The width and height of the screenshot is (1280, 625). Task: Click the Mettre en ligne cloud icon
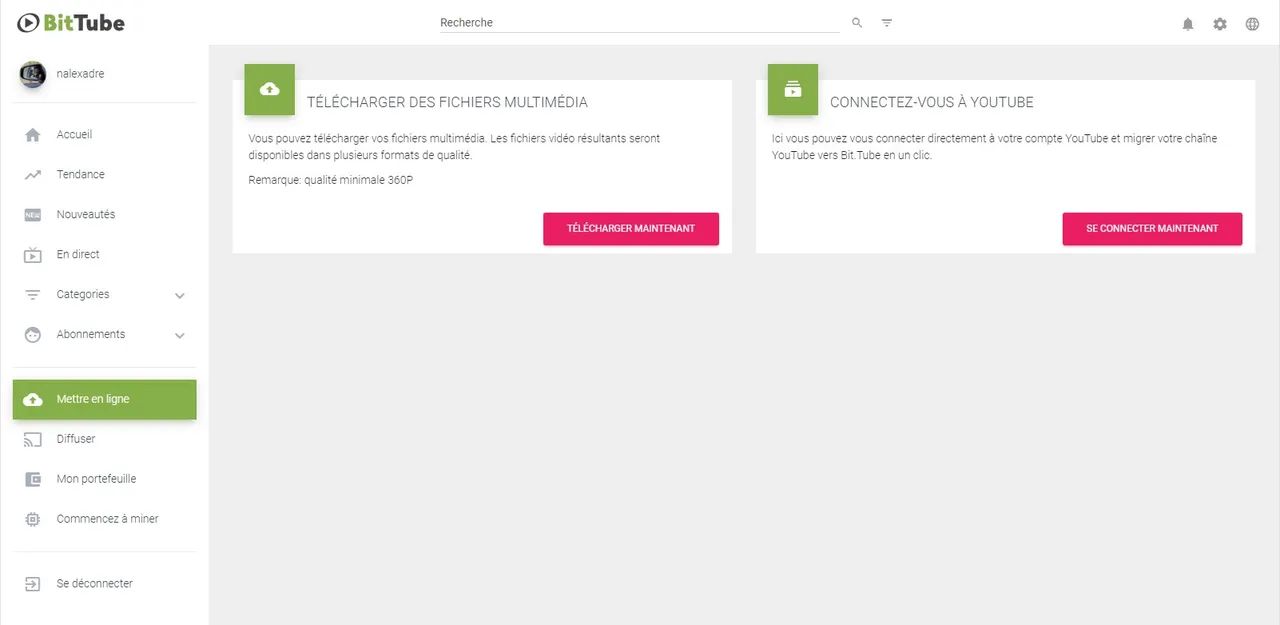coord(33,399)
